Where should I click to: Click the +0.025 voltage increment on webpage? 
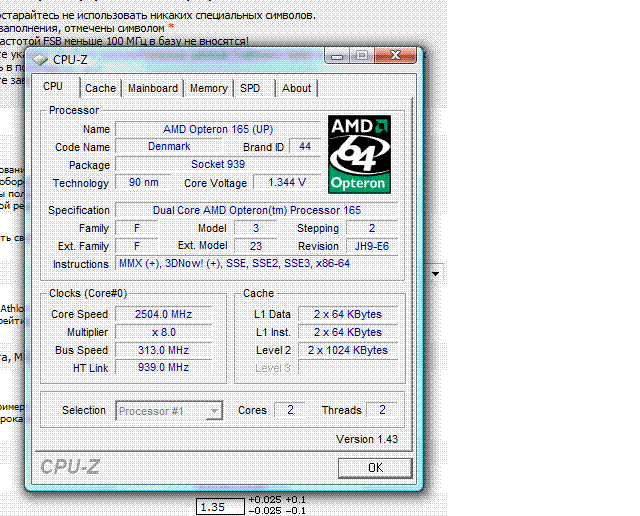click(x=265, y=500)
